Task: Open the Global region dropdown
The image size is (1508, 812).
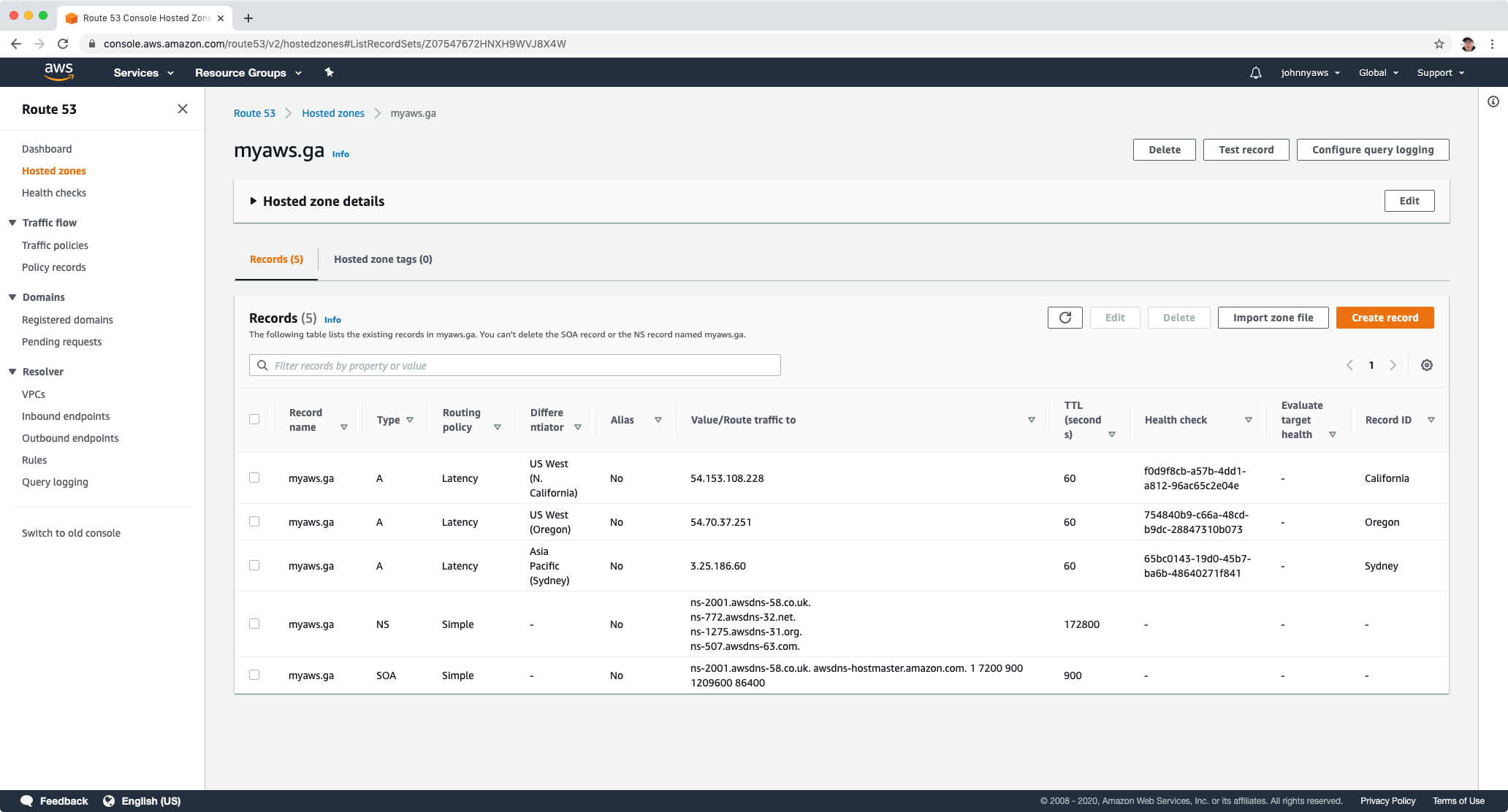Action: click(x=1378, y=72)
